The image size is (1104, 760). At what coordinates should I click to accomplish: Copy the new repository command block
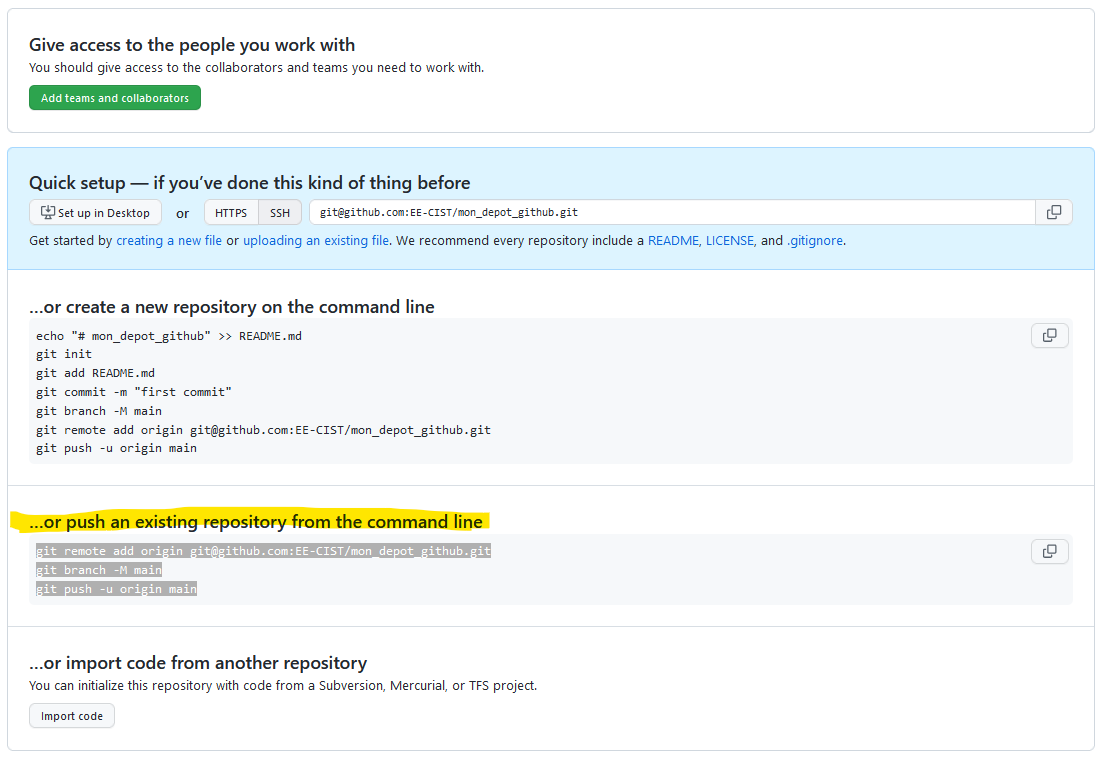point(1049,335)
